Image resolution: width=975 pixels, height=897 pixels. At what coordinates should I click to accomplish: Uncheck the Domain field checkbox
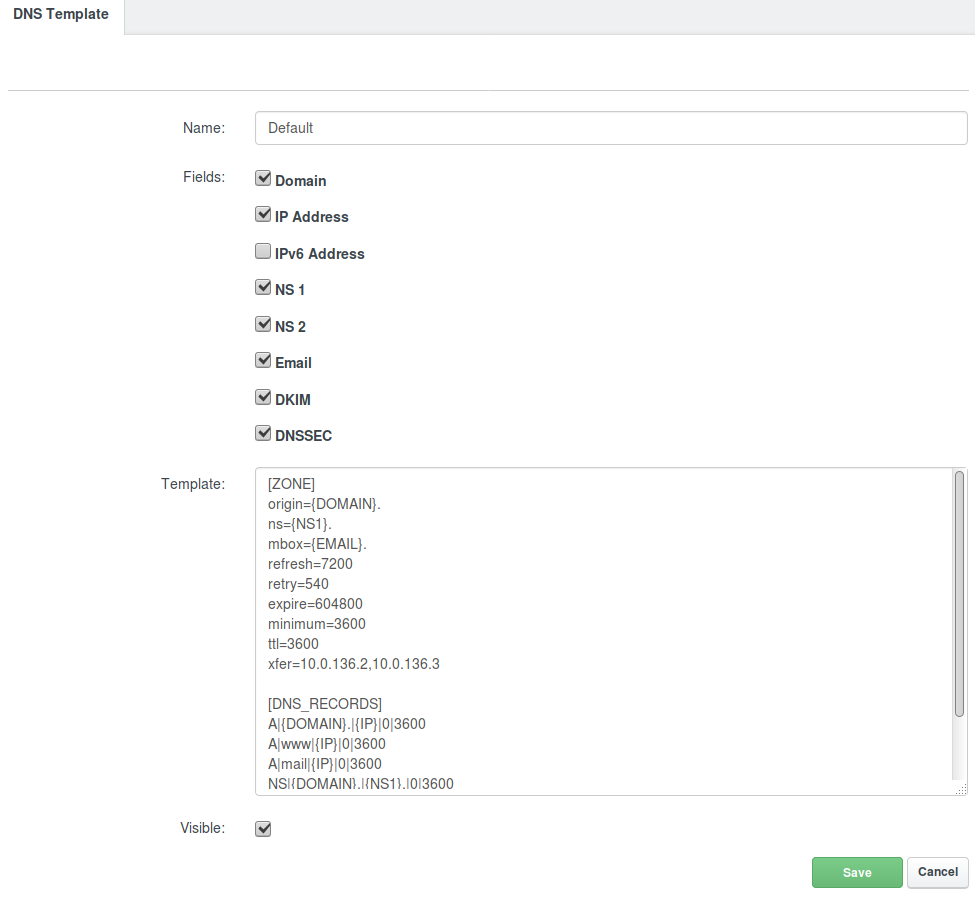[263, 178]
